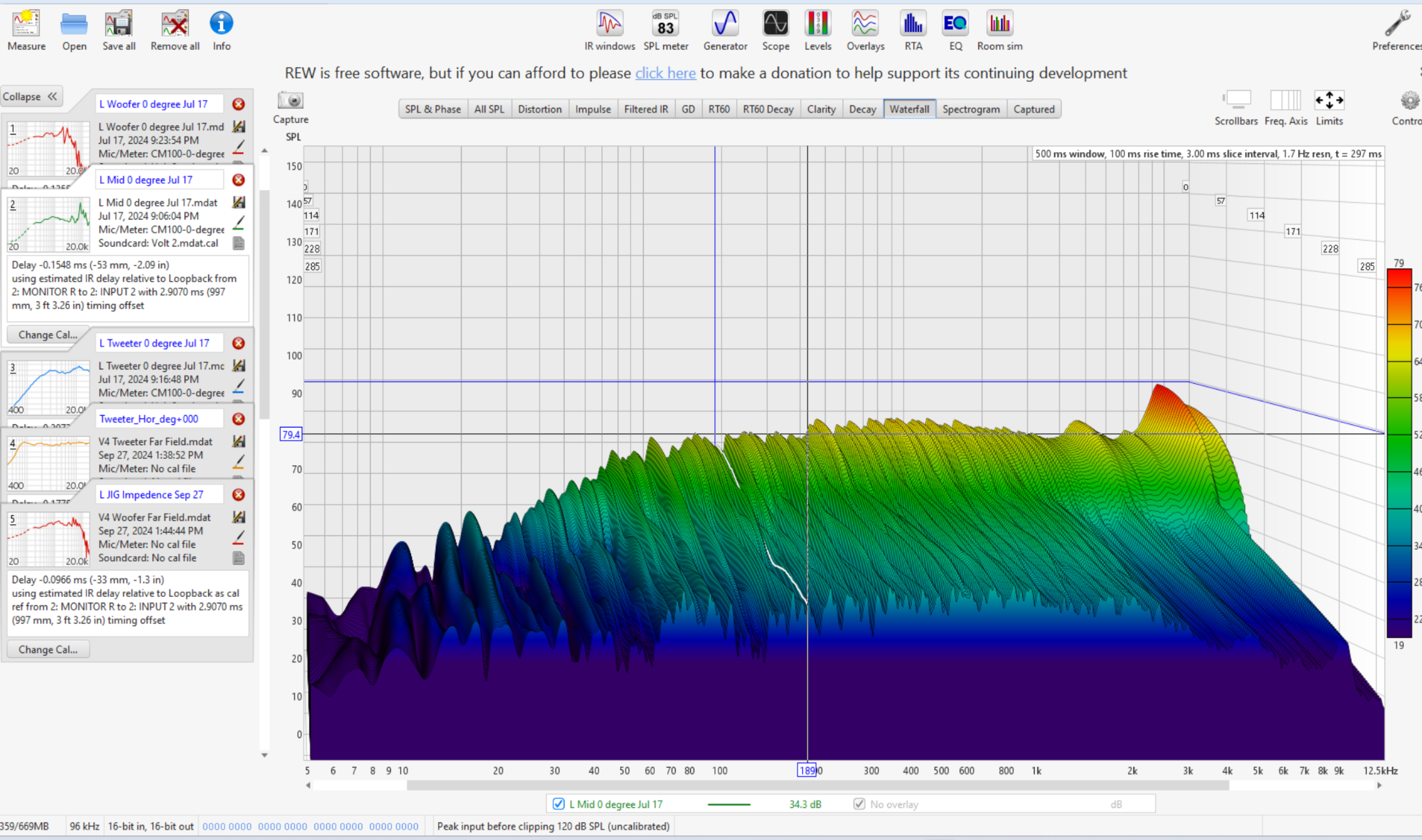The image size is (1422, 840).
Task: Open the RT60 Decay tab
Action: click(768, 109)
